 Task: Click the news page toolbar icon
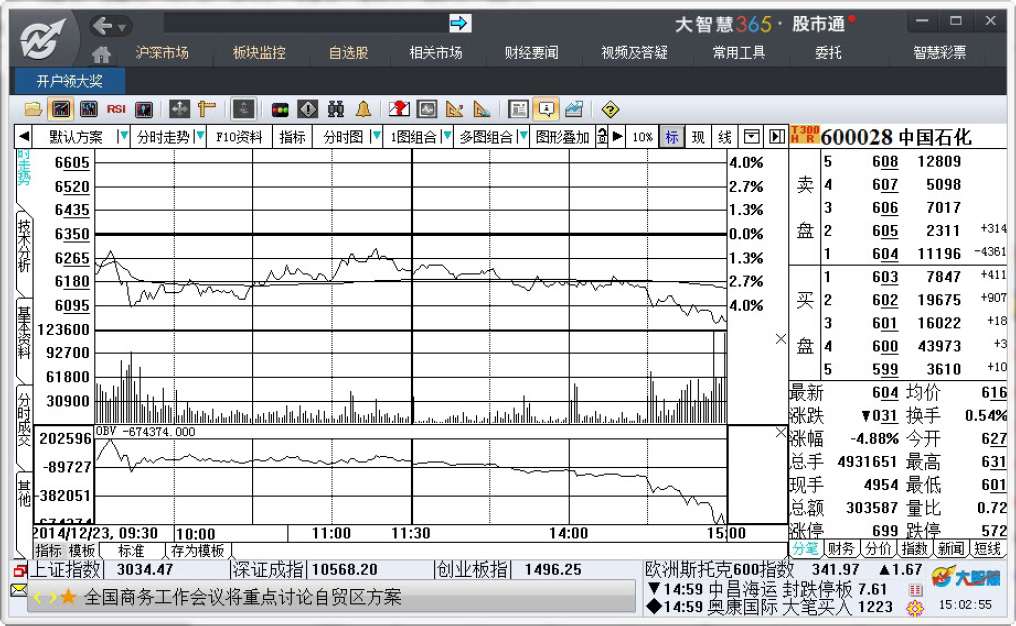(518, 109)
